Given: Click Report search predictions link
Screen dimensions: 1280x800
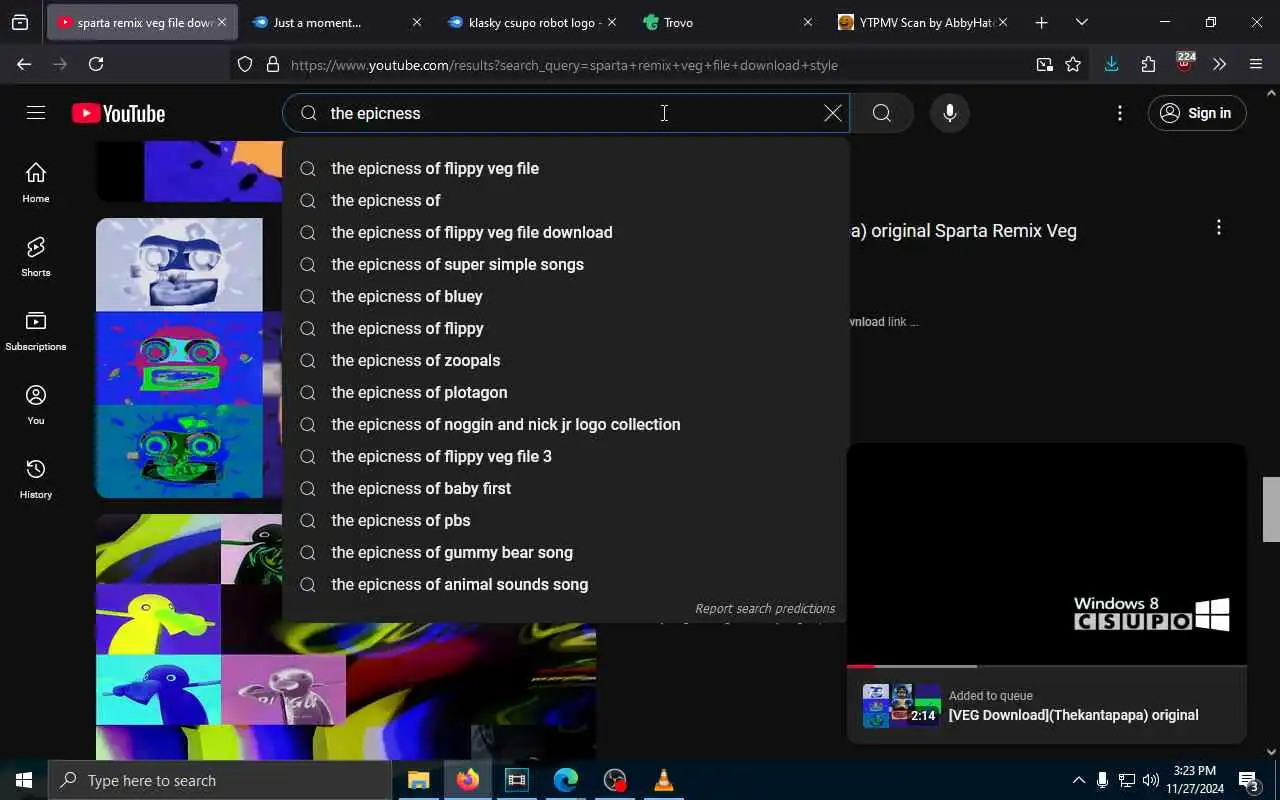Looking at the screenshot, I should coord(765,608).
